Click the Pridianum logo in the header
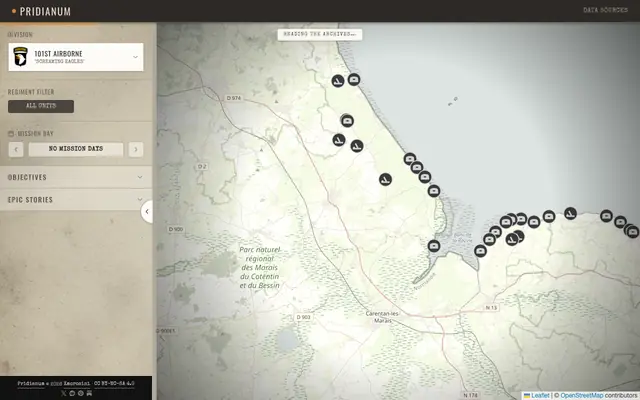This screenshot has width=640, height=400. [41, 11]
